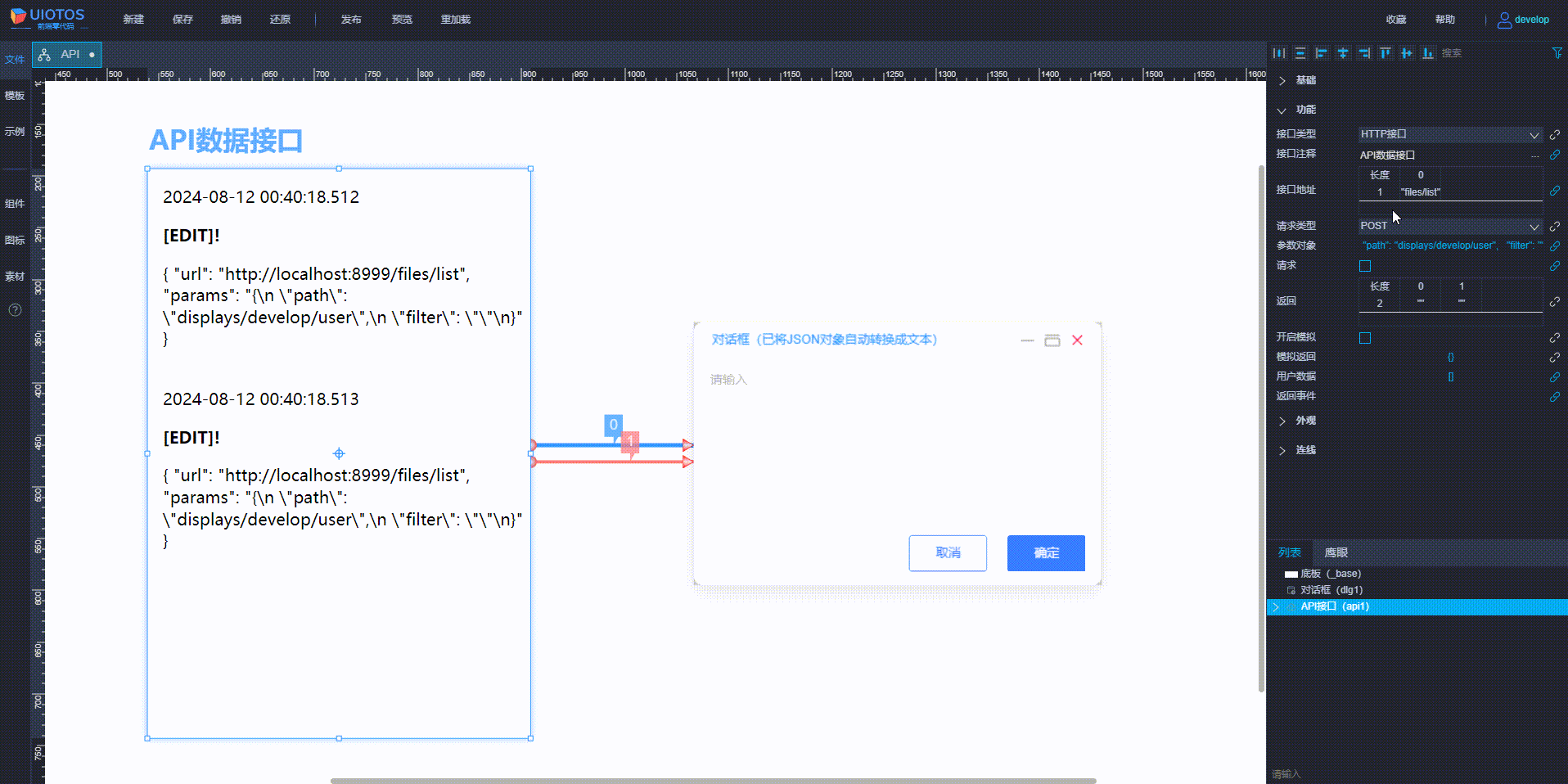Viewport: 1568px width, 784px height.
Task: Click the 参数对象 JSON value field
Action: [1451, 246]
